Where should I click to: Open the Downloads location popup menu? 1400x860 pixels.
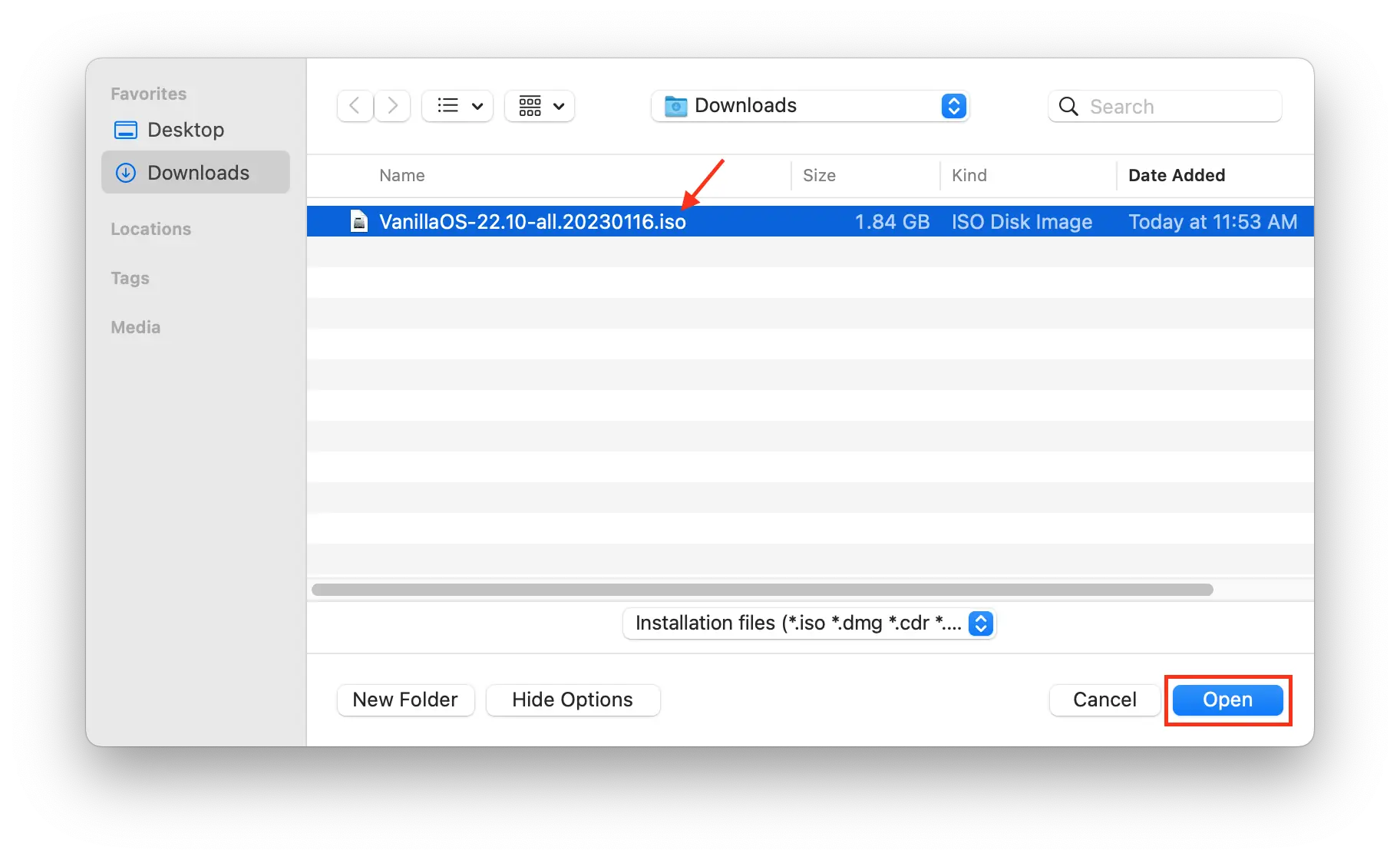811,106
